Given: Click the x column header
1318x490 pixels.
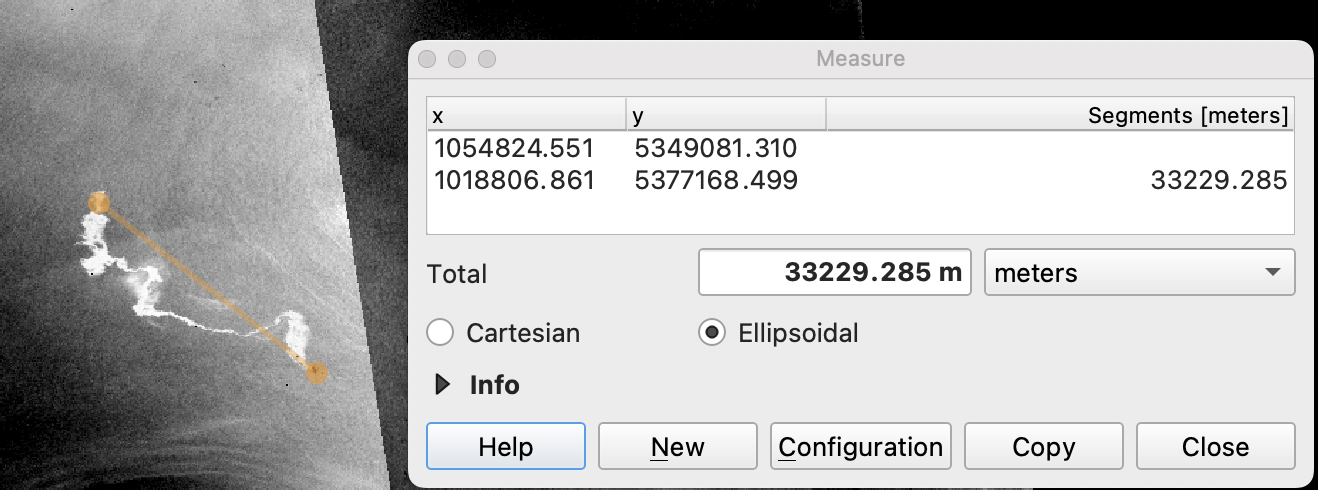Looking at the screenshot, I should 526,116.
